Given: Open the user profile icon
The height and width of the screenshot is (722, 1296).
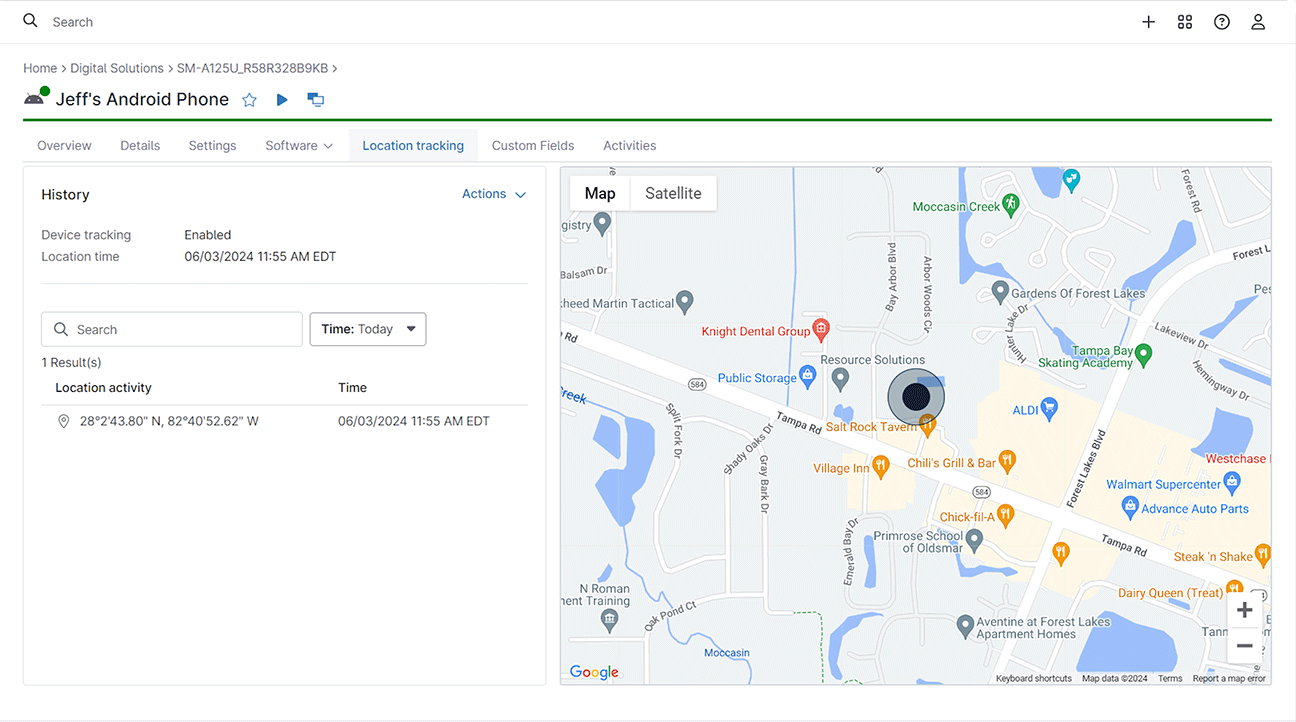Looking at the screenshot, I should 1258,21.
